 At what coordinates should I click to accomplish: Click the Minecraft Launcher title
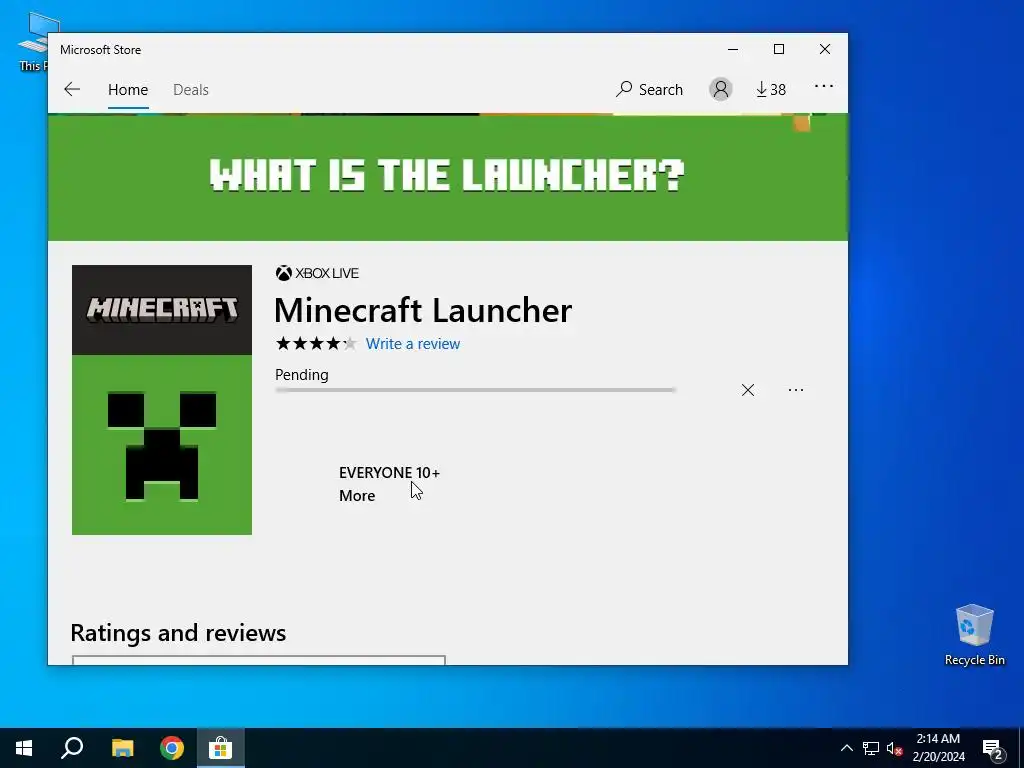pos(423,310)
